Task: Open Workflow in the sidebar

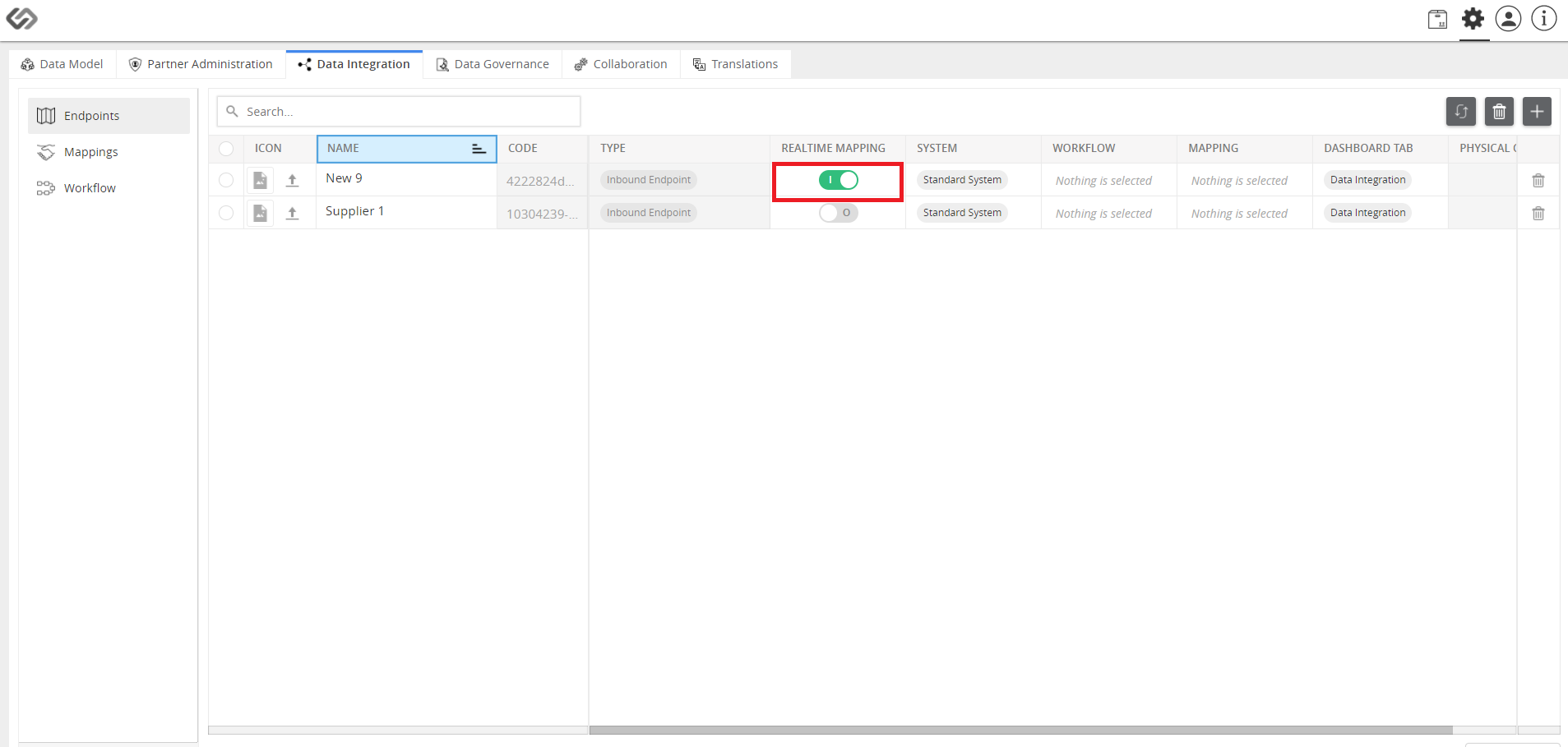Action: click(109, 188)
